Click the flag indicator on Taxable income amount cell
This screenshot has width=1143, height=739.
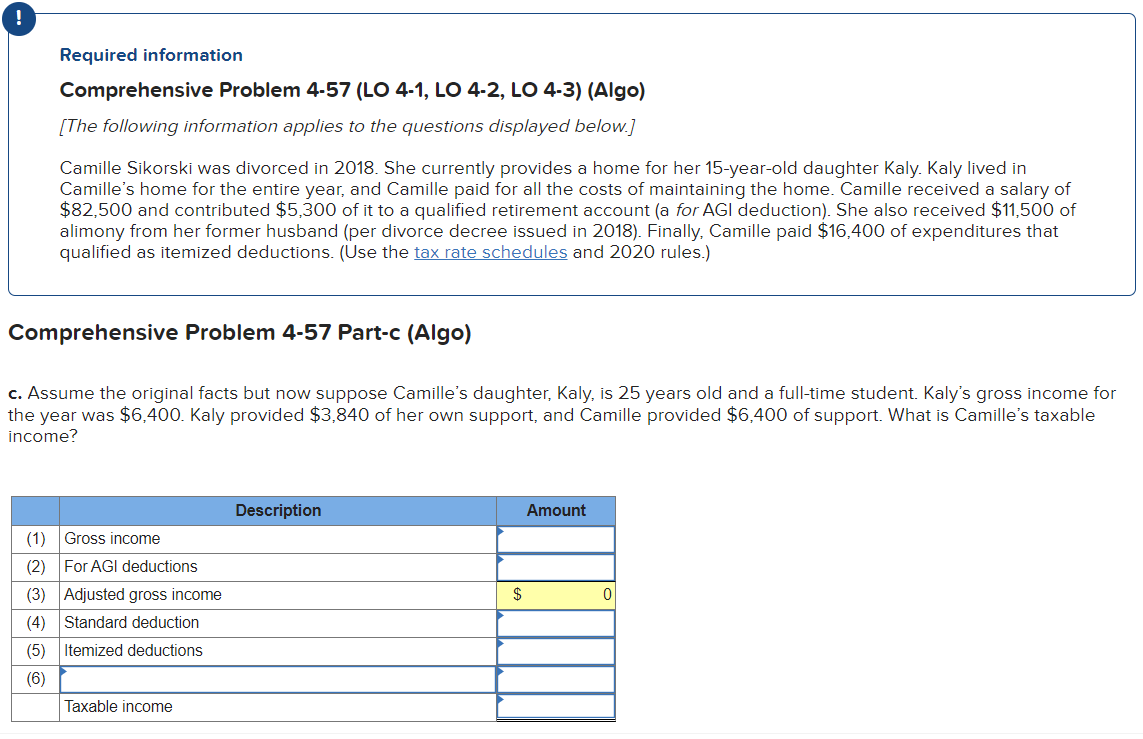coord(500,701)
